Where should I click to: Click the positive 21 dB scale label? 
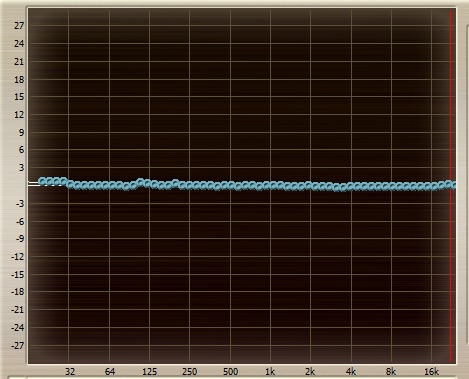point(19,61)
